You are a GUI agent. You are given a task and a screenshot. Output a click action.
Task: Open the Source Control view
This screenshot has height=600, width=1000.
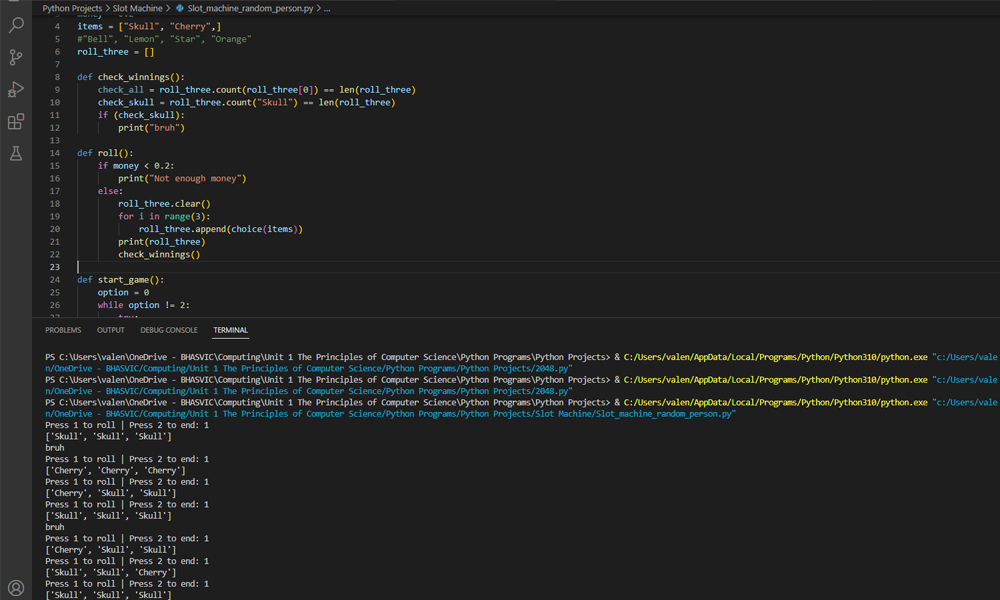16,57
